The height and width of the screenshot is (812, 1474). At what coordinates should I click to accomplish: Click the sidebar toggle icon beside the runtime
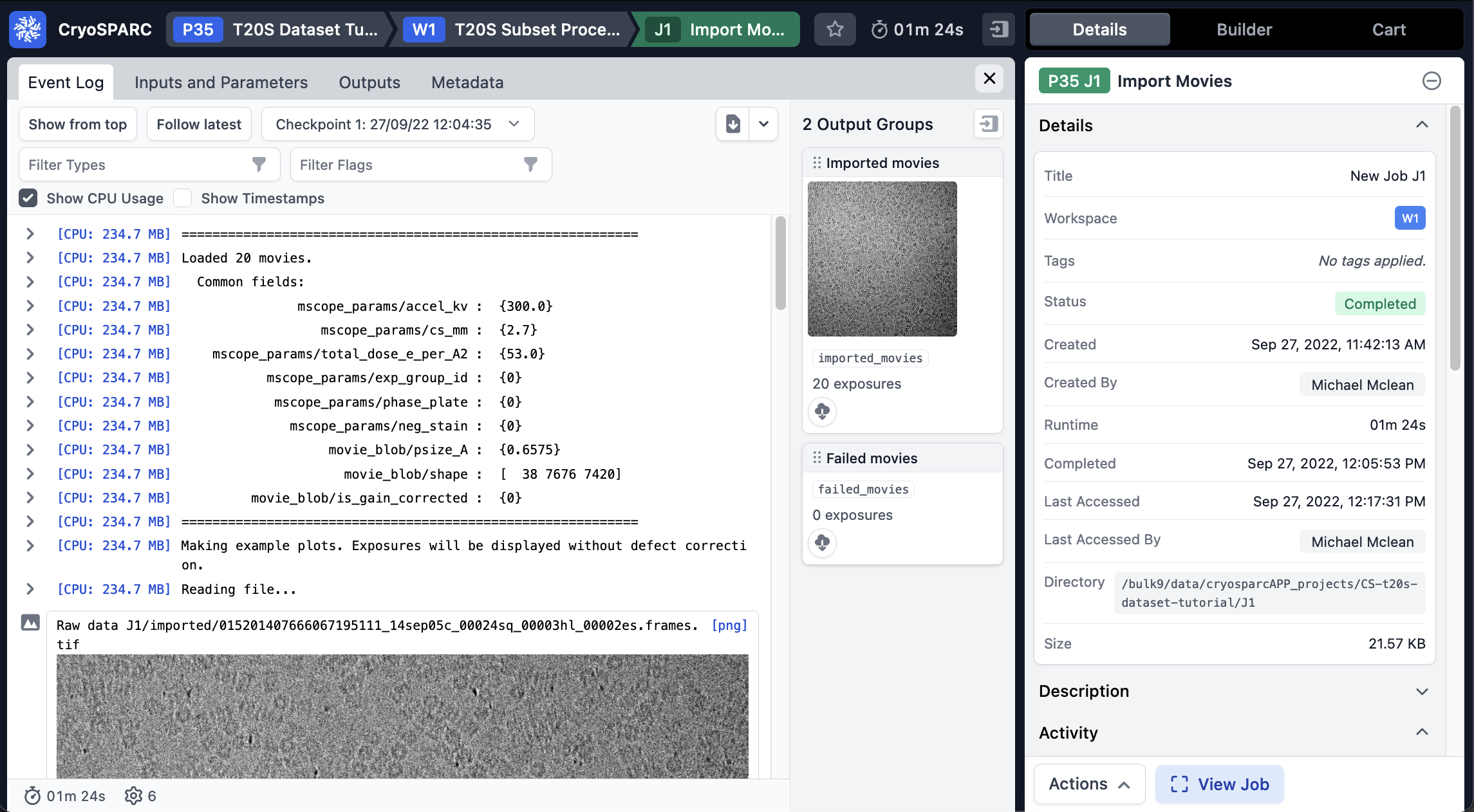click(x=998, y=30)
